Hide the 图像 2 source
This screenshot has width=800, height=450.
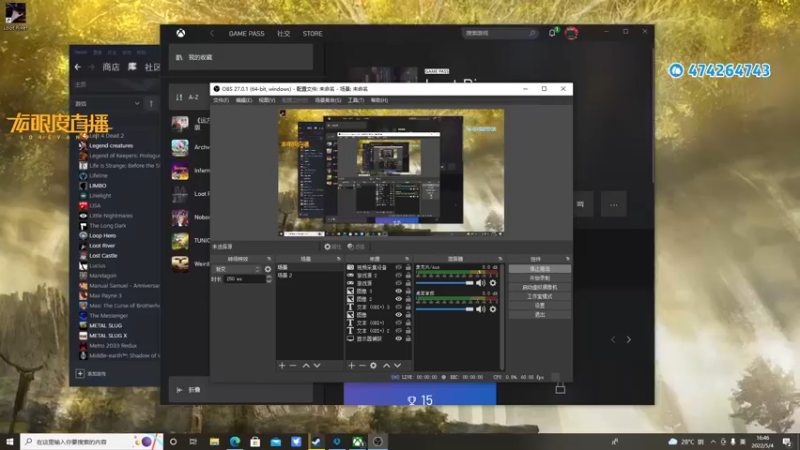[398, 299]
